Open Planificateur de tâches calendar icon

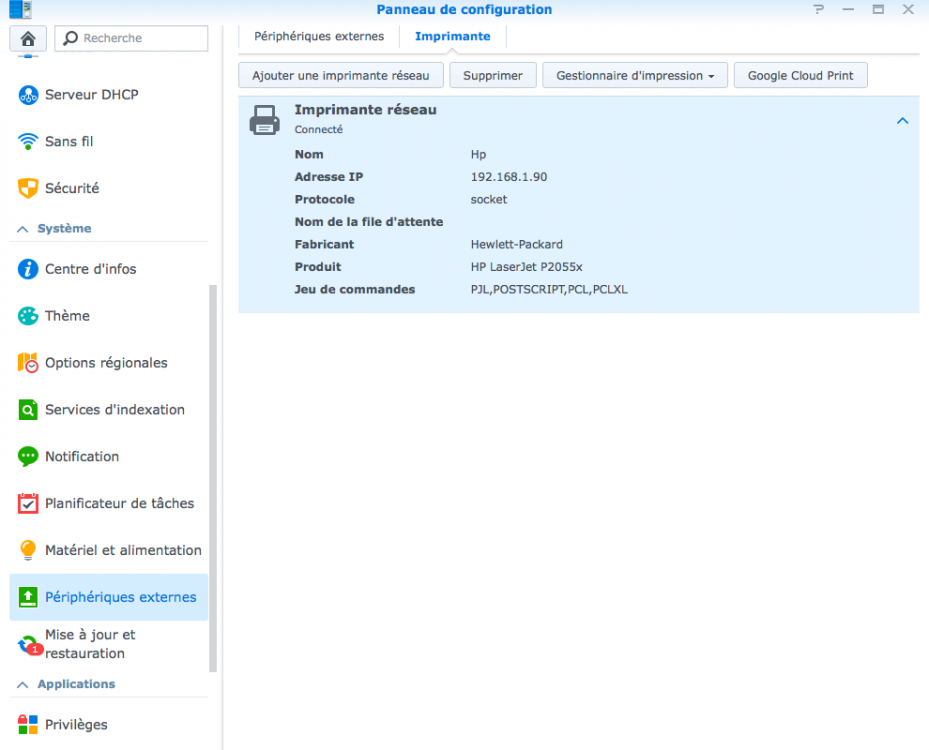tap(28, 503)
